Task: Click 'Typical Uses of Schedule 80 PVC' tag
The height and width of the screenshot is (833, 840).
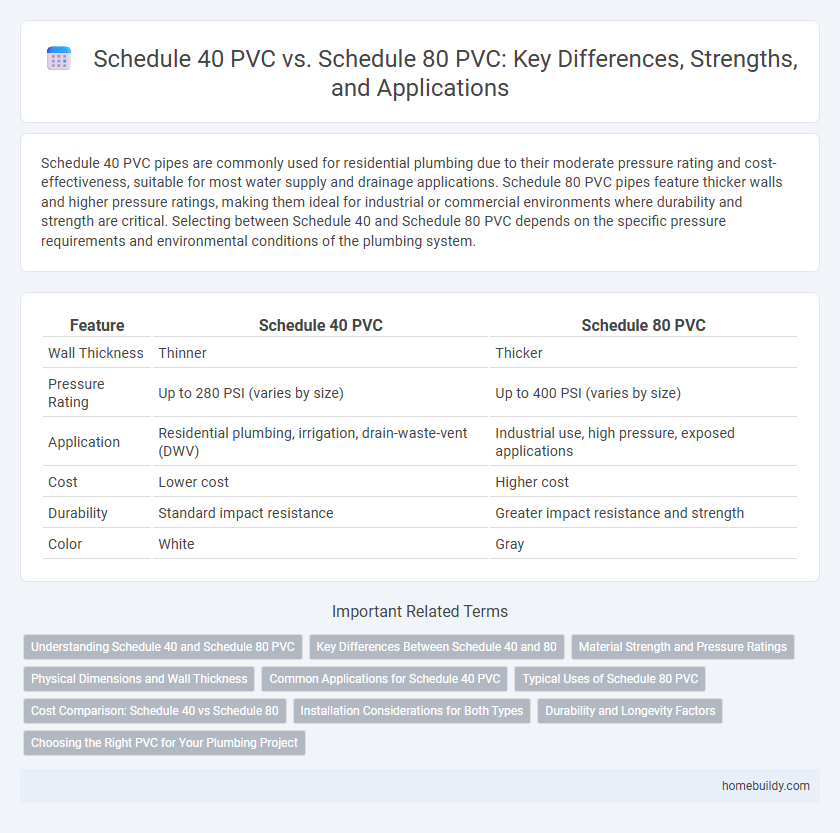Action: [x=610, y=679]
